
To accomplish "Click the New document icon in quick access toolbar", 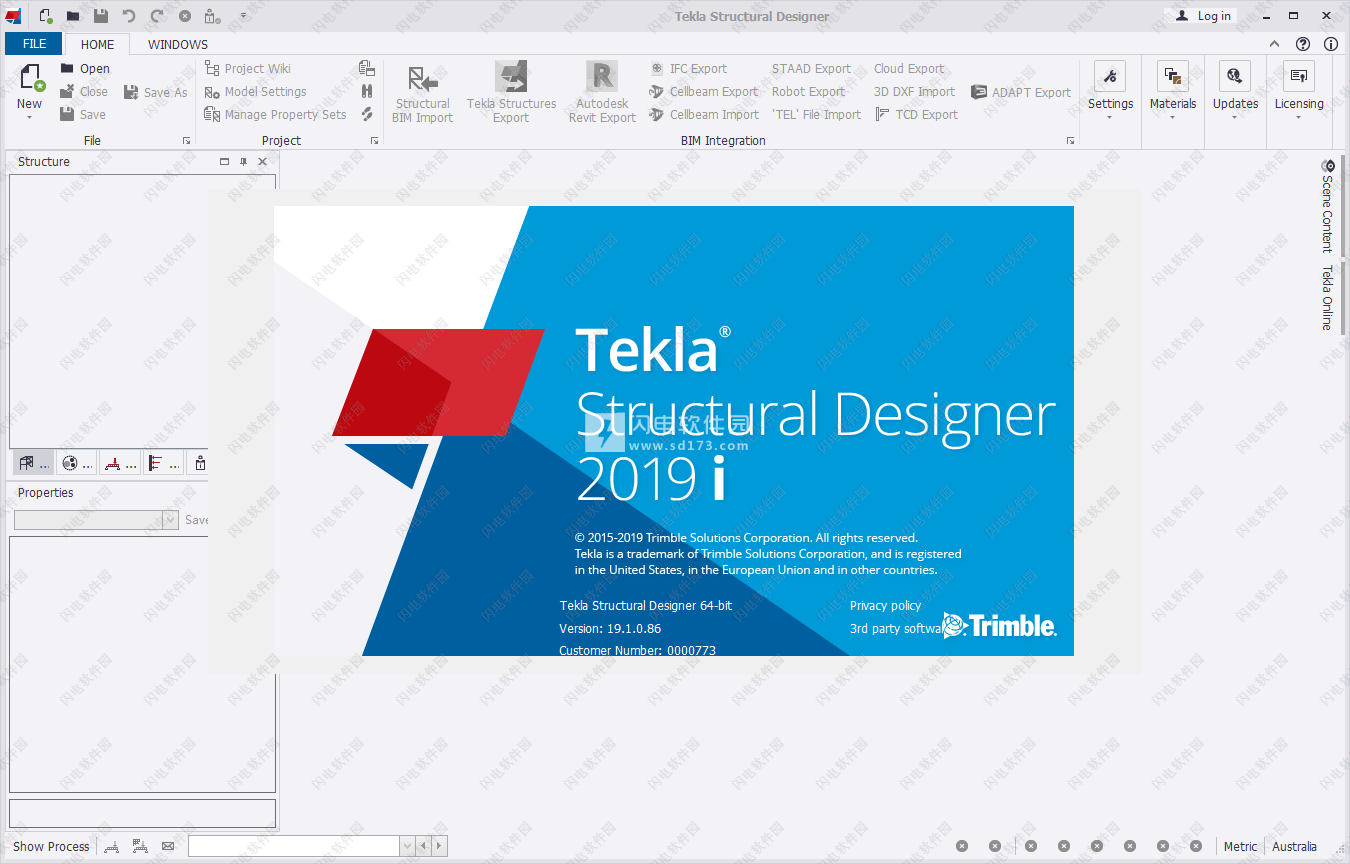I will click(46, 16).
